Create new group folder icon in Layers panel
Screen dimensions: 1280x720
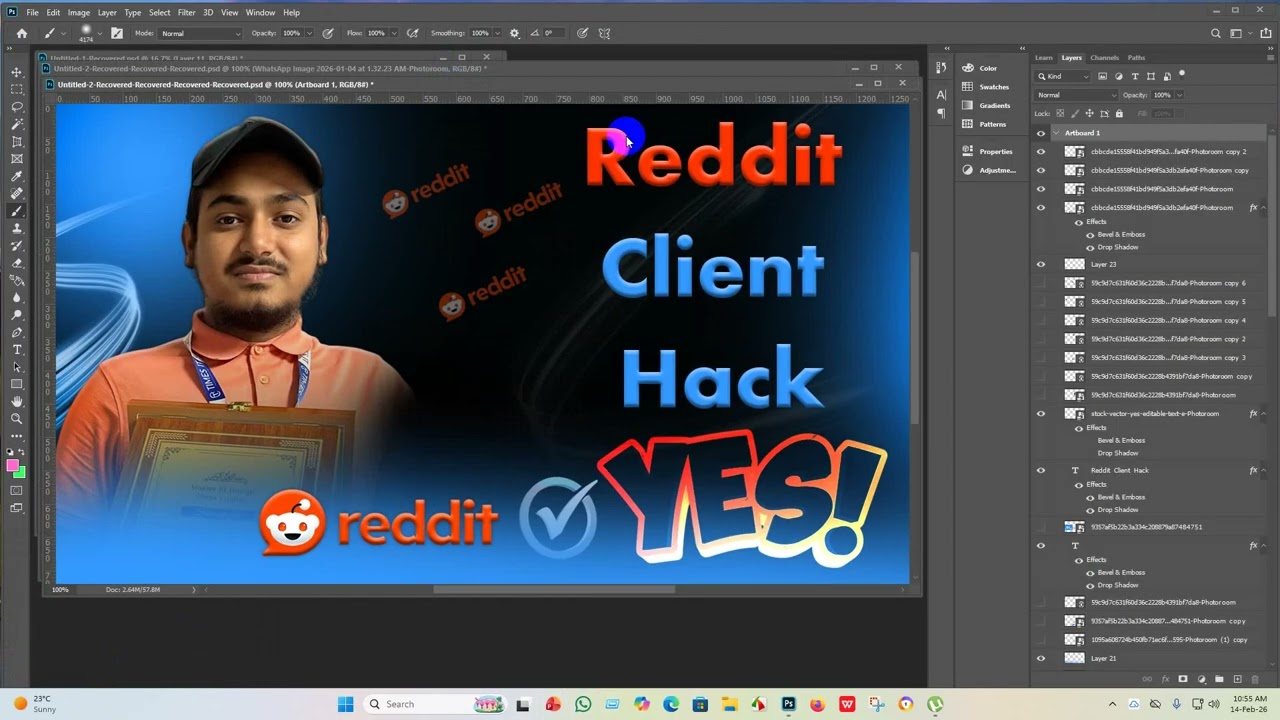(x=1219, y=679)
